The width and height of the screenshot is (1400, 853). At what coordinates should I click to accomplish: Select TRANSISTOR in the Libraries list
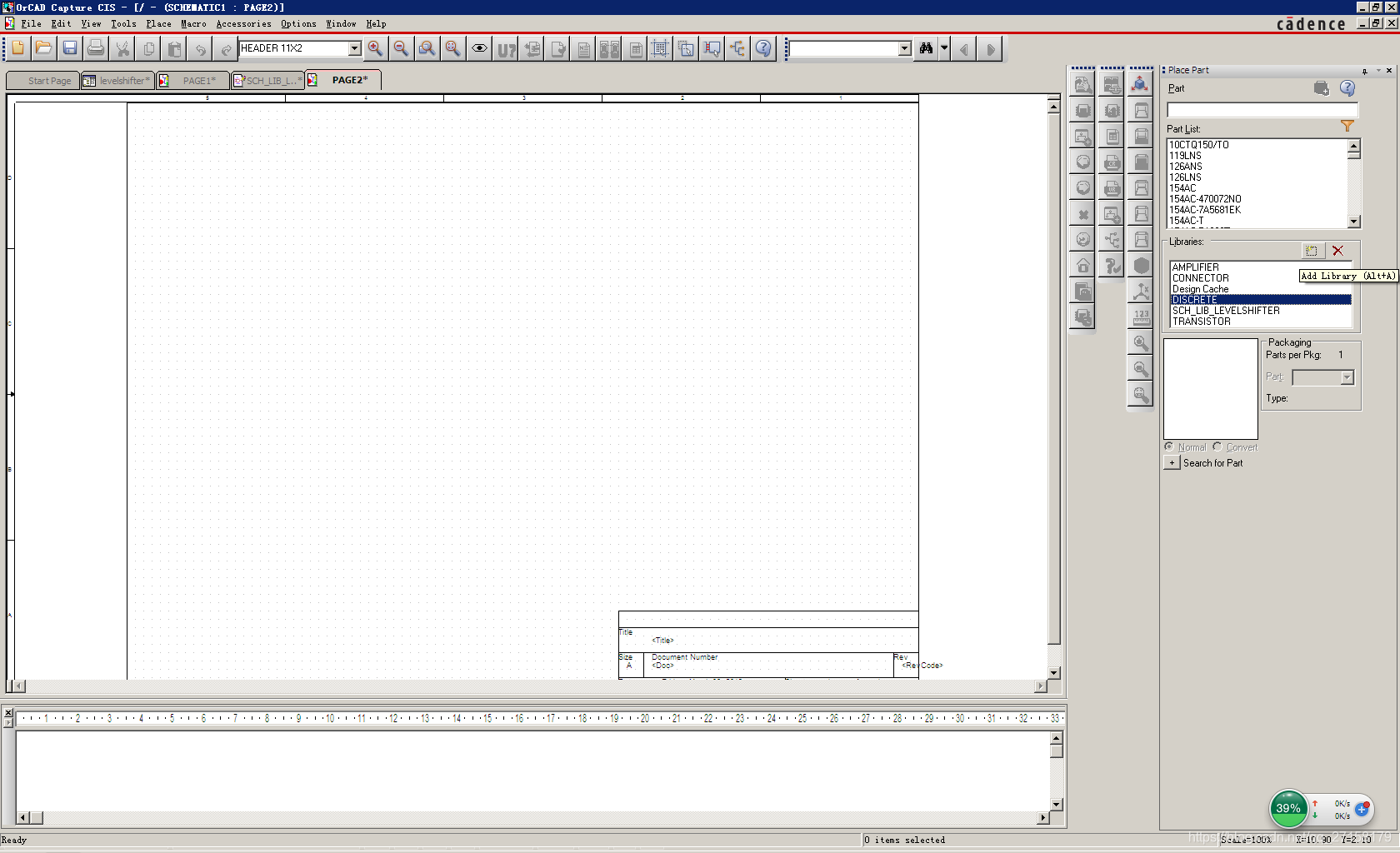pos(1201,322)
